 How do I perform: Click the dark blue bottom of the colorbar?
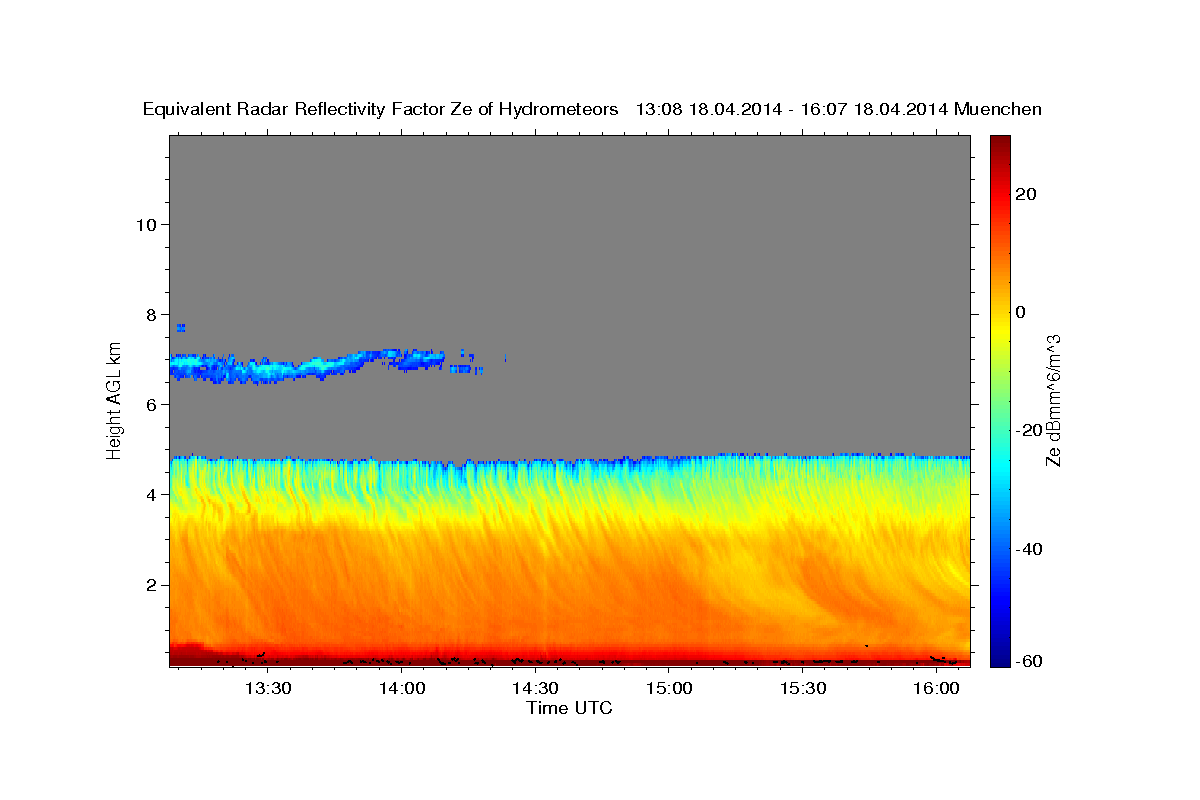[x=1000, y=655]
